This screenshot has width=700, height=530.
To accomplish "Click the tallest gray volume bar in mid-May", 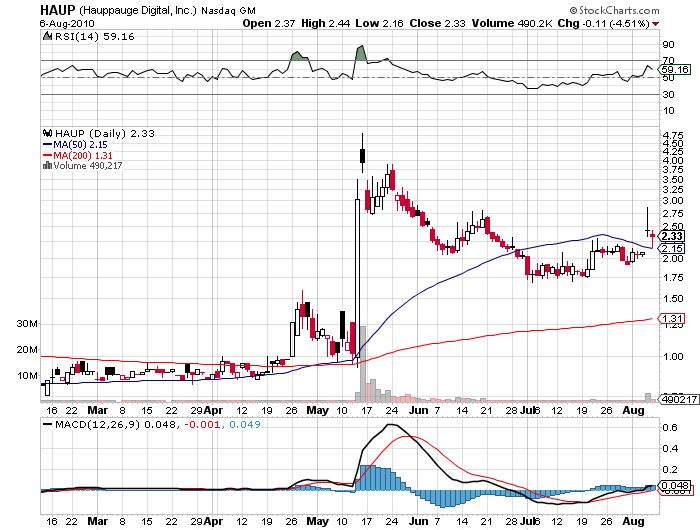I will (362, 363).
